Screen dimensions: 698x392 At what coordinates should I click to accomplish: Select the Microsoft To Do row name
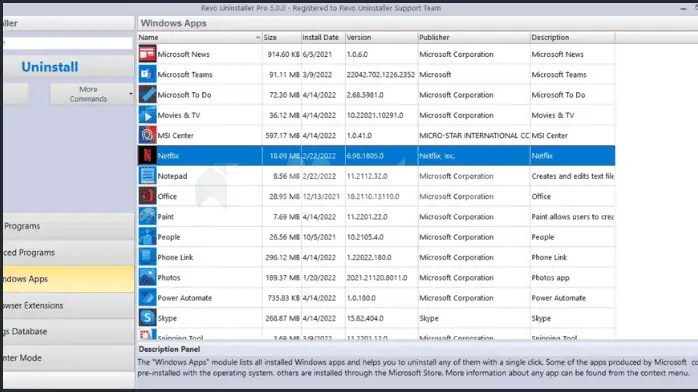184,95
